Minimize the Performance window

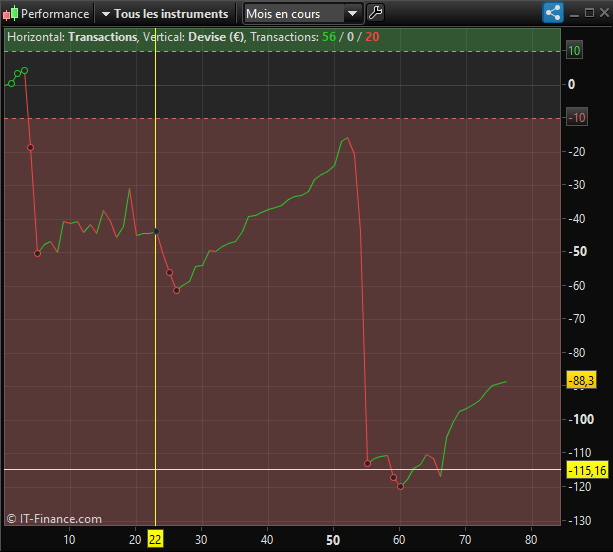coord(574,14)
